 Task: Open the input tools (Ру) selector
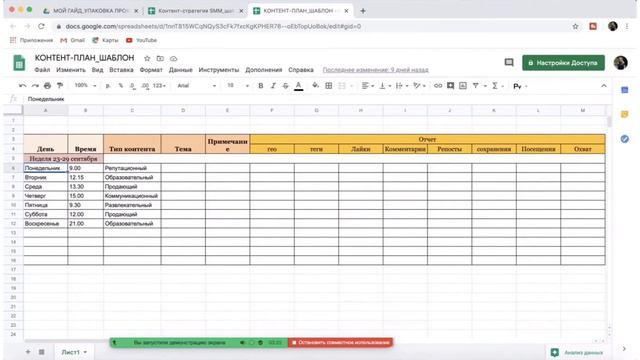(520, 86)
